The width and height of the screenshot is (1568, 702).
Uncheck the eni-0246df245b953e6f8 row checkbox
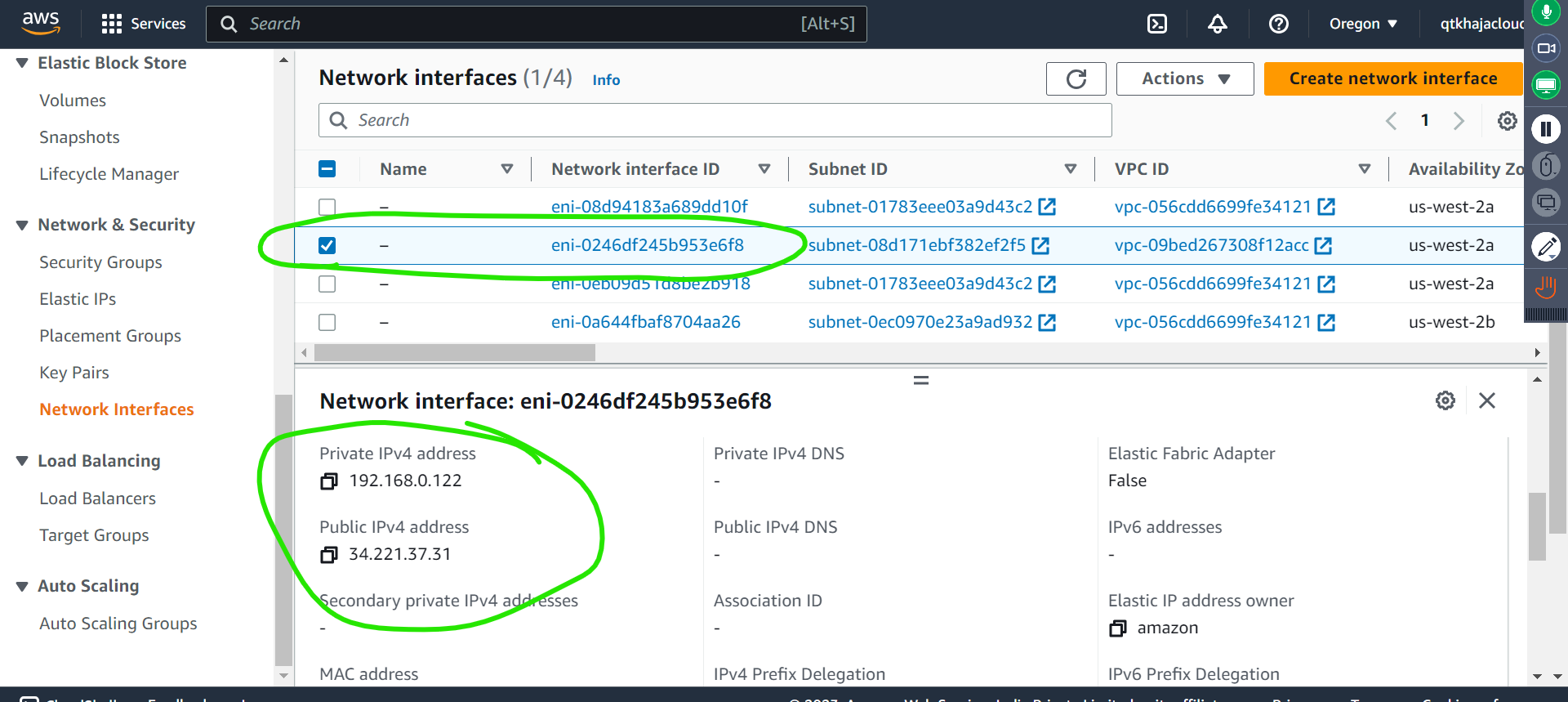click(327, 245)
